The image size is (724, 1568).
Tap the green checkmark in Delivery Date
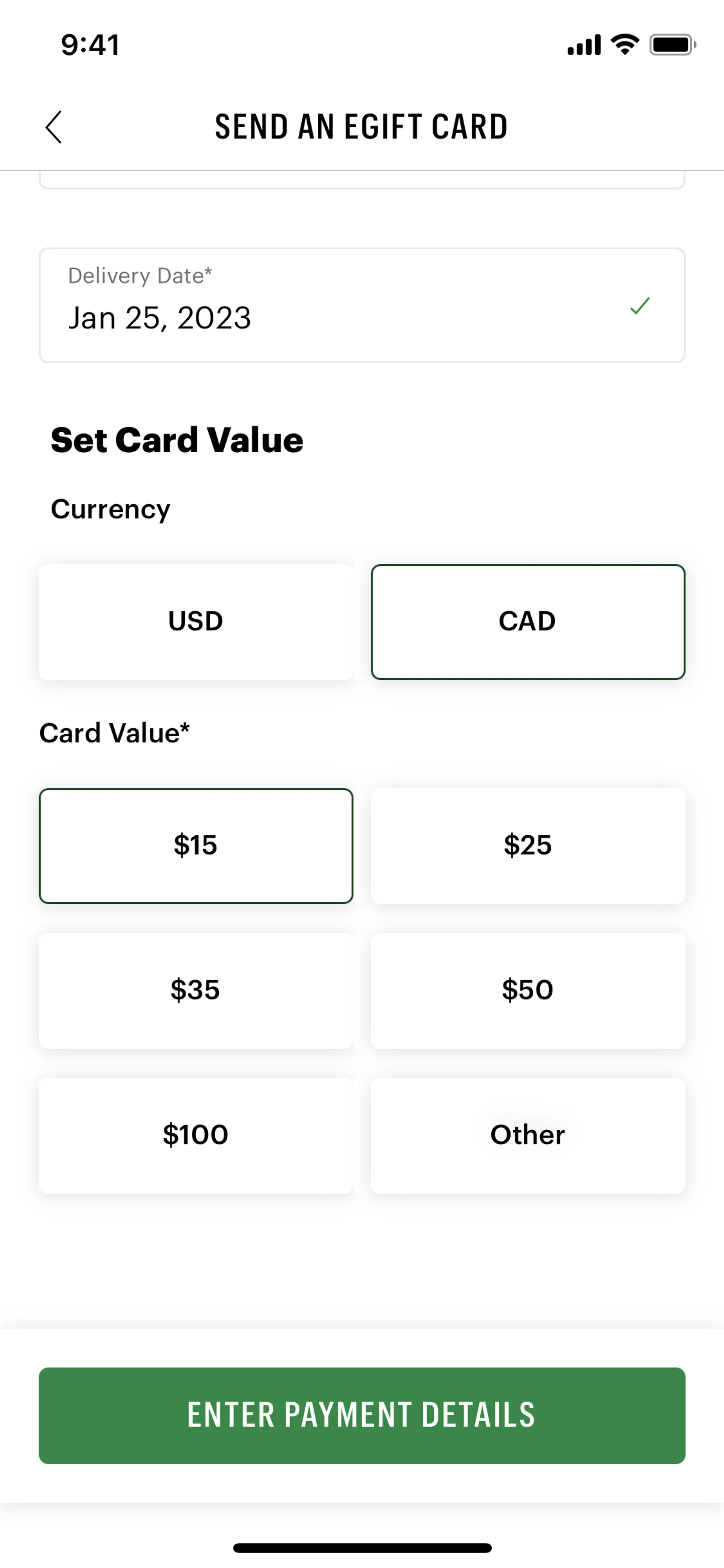pos(640,306)
